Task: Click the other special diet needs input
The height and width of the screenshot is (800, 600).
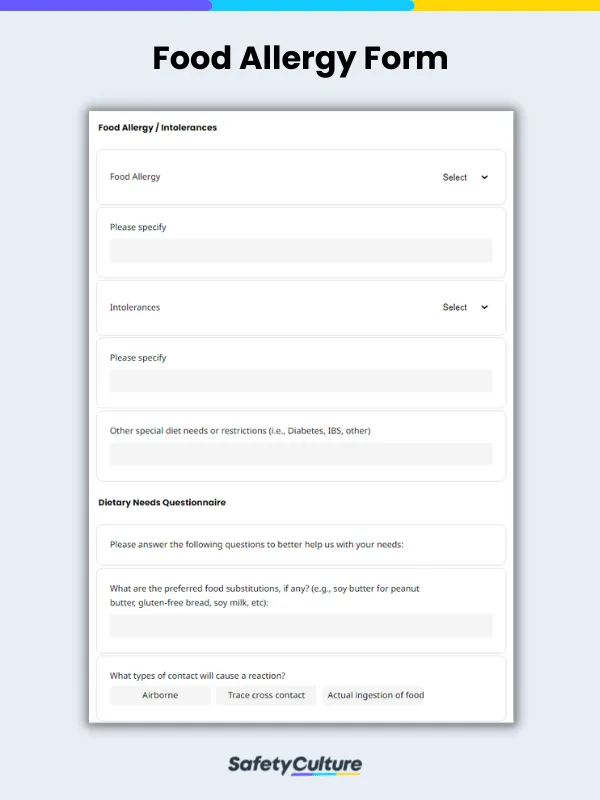Action: [x=300, y=454]
